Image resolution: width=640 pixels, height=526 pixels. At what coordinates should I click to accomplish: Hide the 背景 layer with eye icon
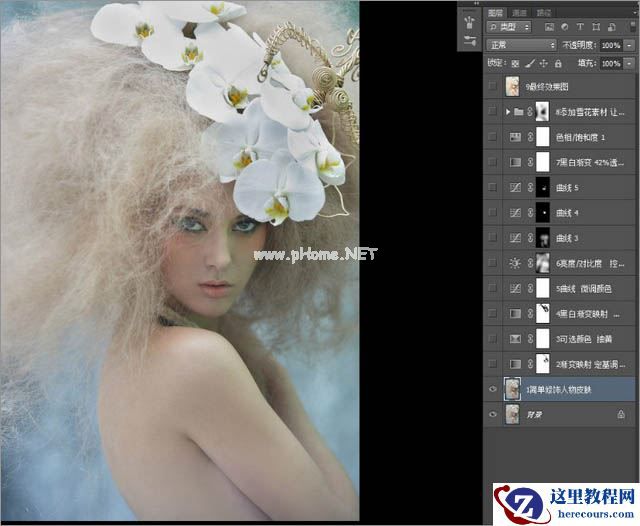click(493, 414)
